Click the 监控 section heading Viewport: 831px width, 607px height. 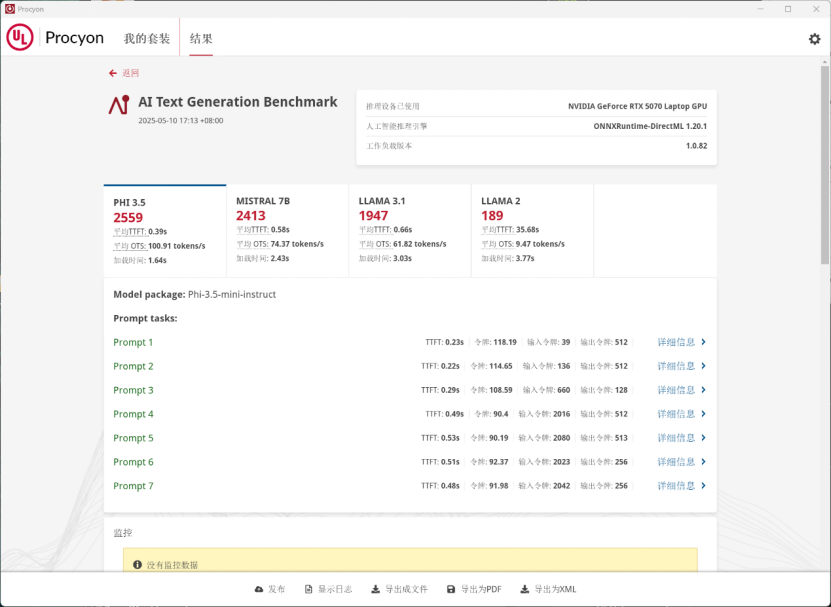[x=123, y=533]
